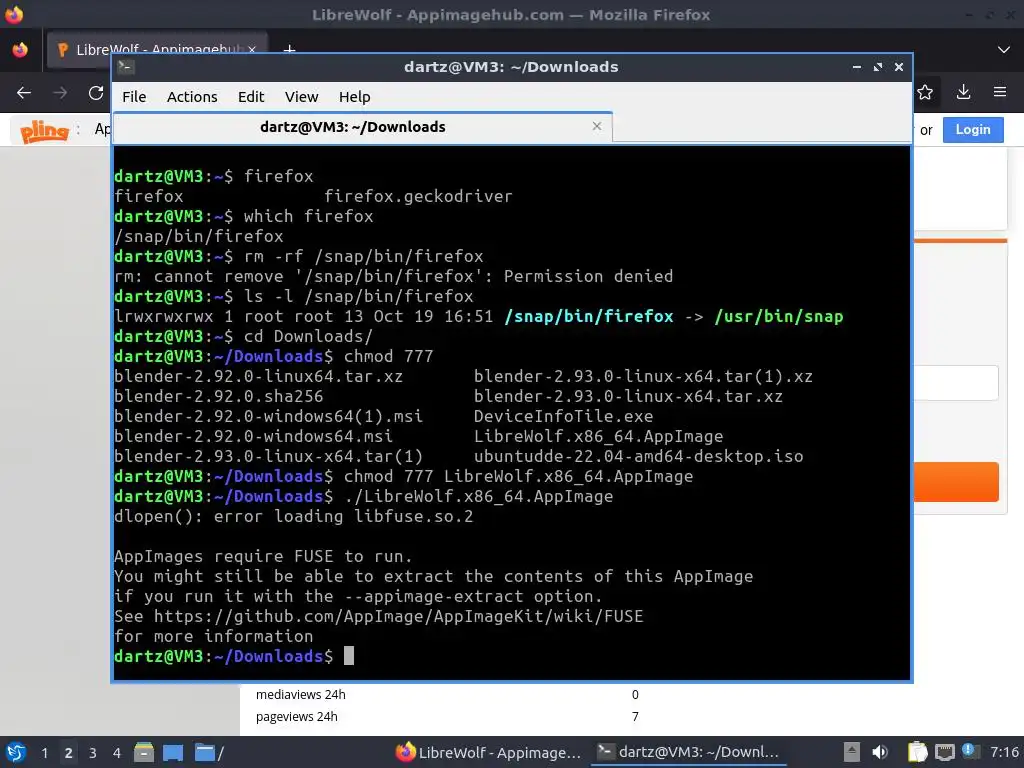Click the mediaviews 24h row label
The width and height of the screenshot is (1024, 768).
[x=300, y=695]
